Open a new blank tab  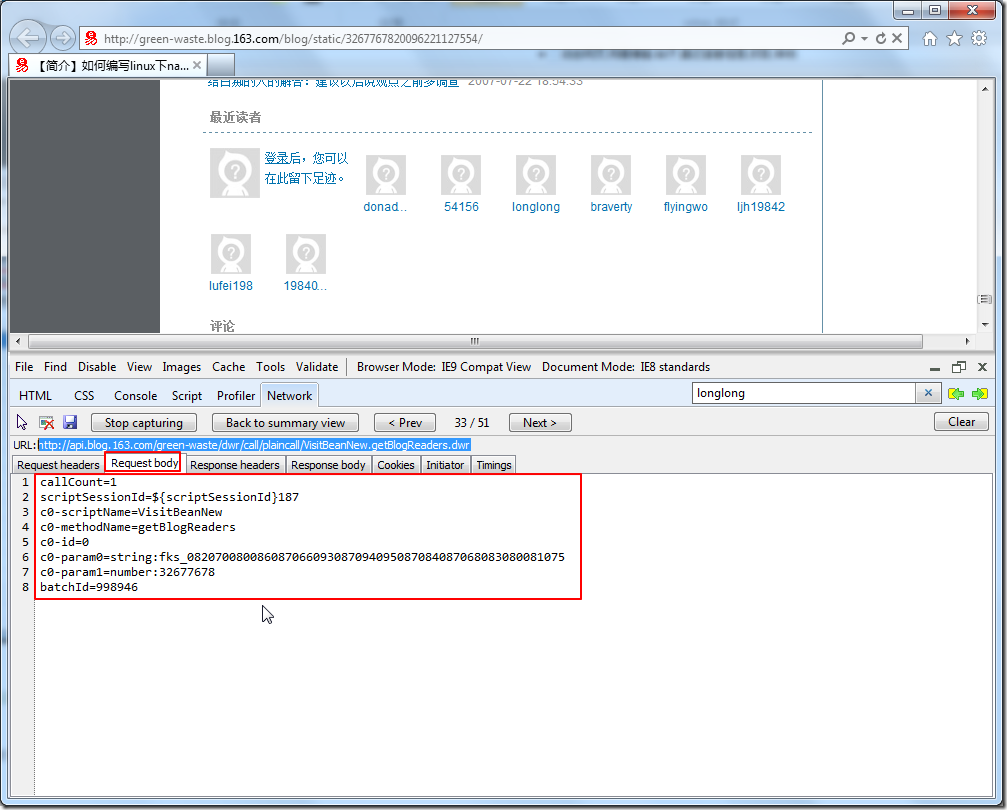(x=220, y=65)
